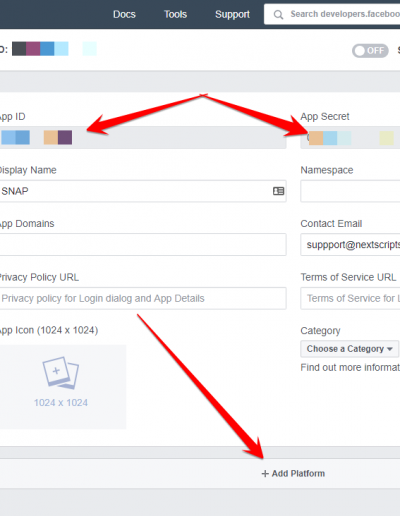This screenshot has width=400, height=516.
Task: Click the Privacy Policy URL field
Action: point(143,298)
